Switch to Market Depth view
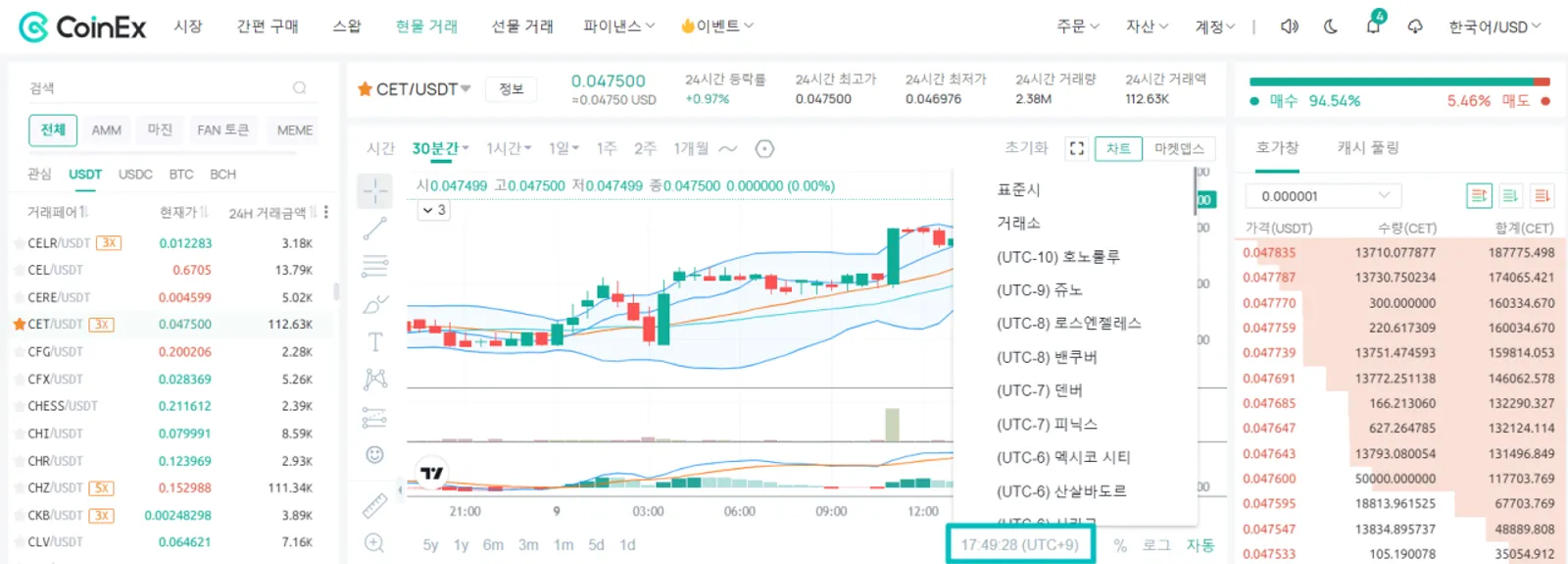The height and width of the screenshot is (564, 1568). click(1179, 148)
